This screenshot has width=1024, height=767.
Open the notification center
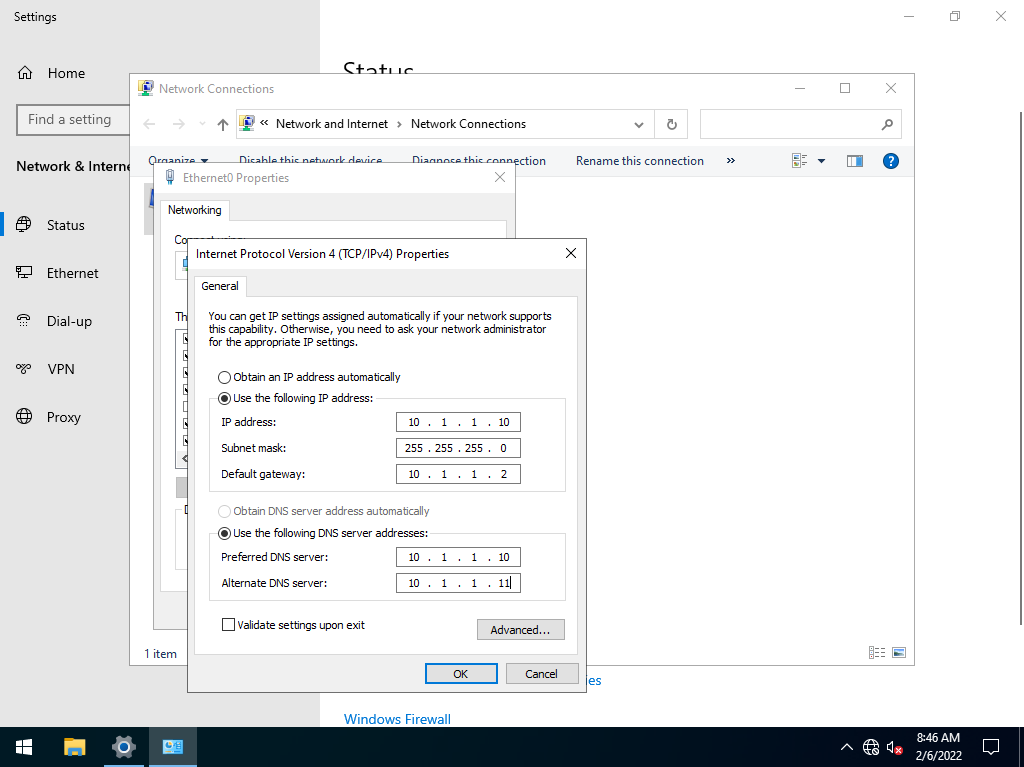tap(991, 747)
